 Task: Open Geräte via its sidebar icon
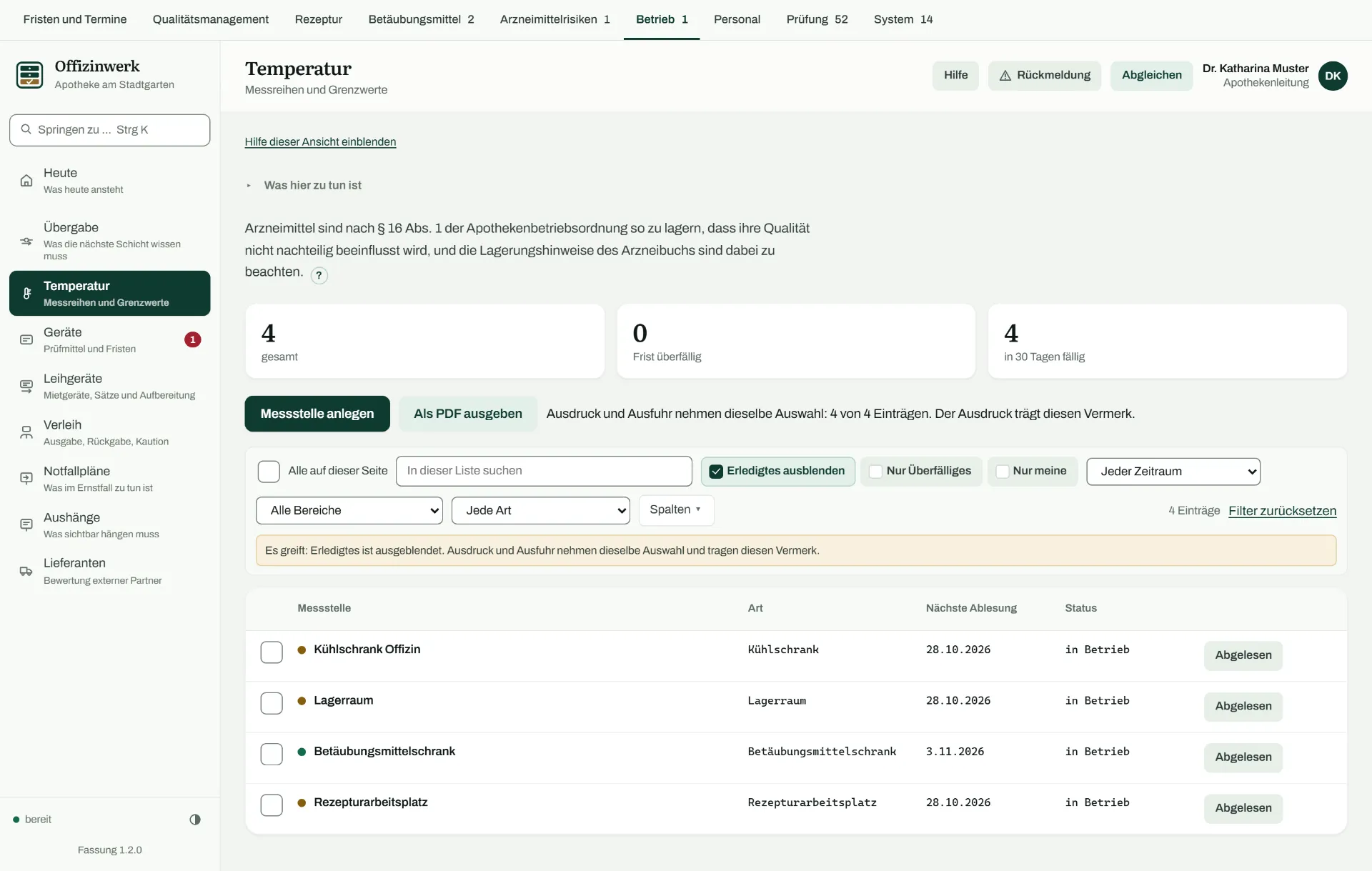point(26,340)
